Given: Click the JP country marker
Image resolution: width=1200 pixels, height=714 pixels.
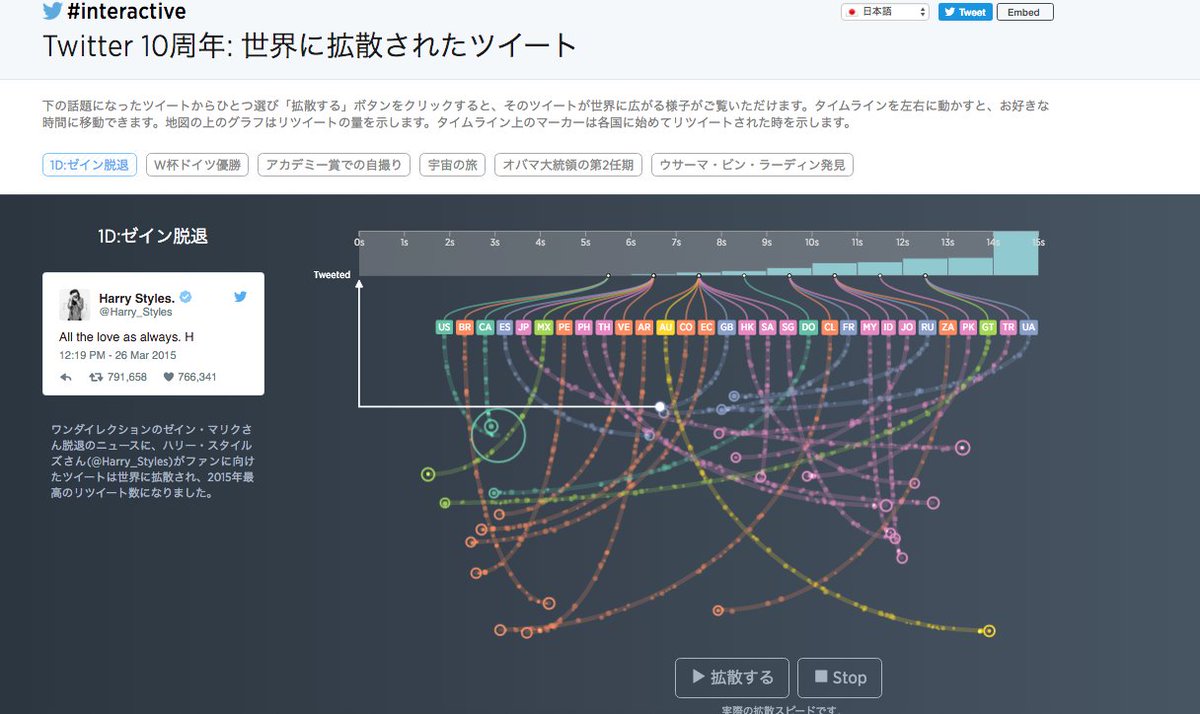Looking at the screenshot, I should tap(524, 327).
